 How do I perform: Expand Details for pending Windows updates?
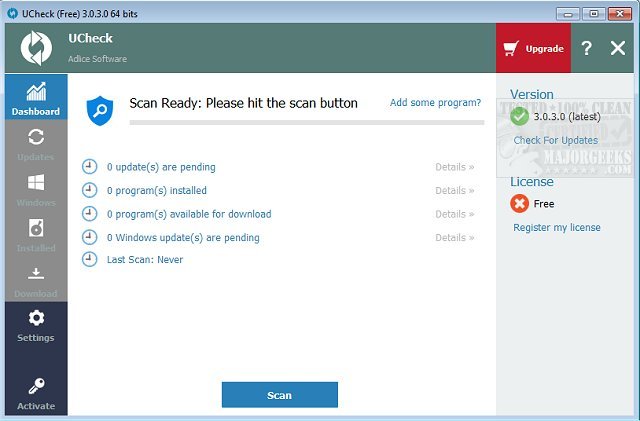[x=455, y=238]
